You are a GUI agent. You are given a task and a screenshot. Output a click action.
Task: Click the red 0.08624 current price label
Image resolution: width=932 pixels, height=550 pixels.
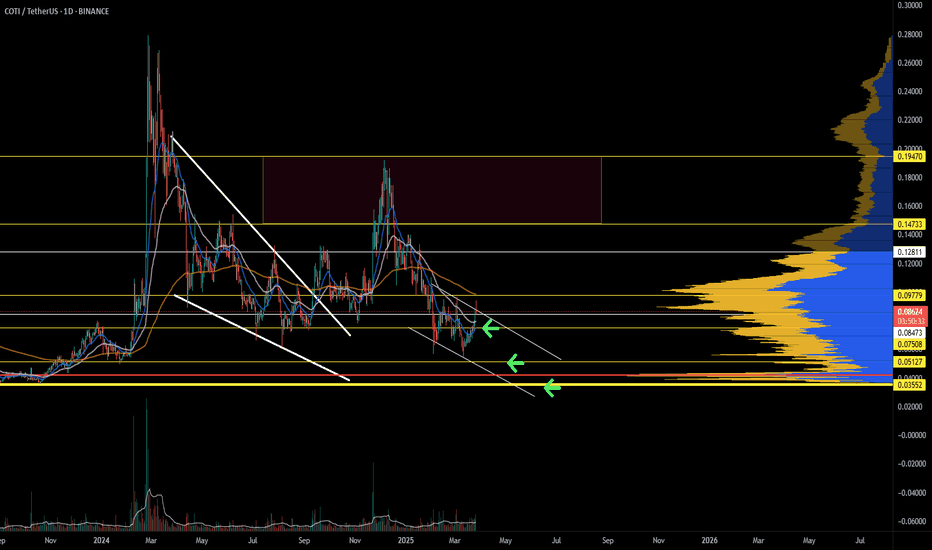coord(909,312)
